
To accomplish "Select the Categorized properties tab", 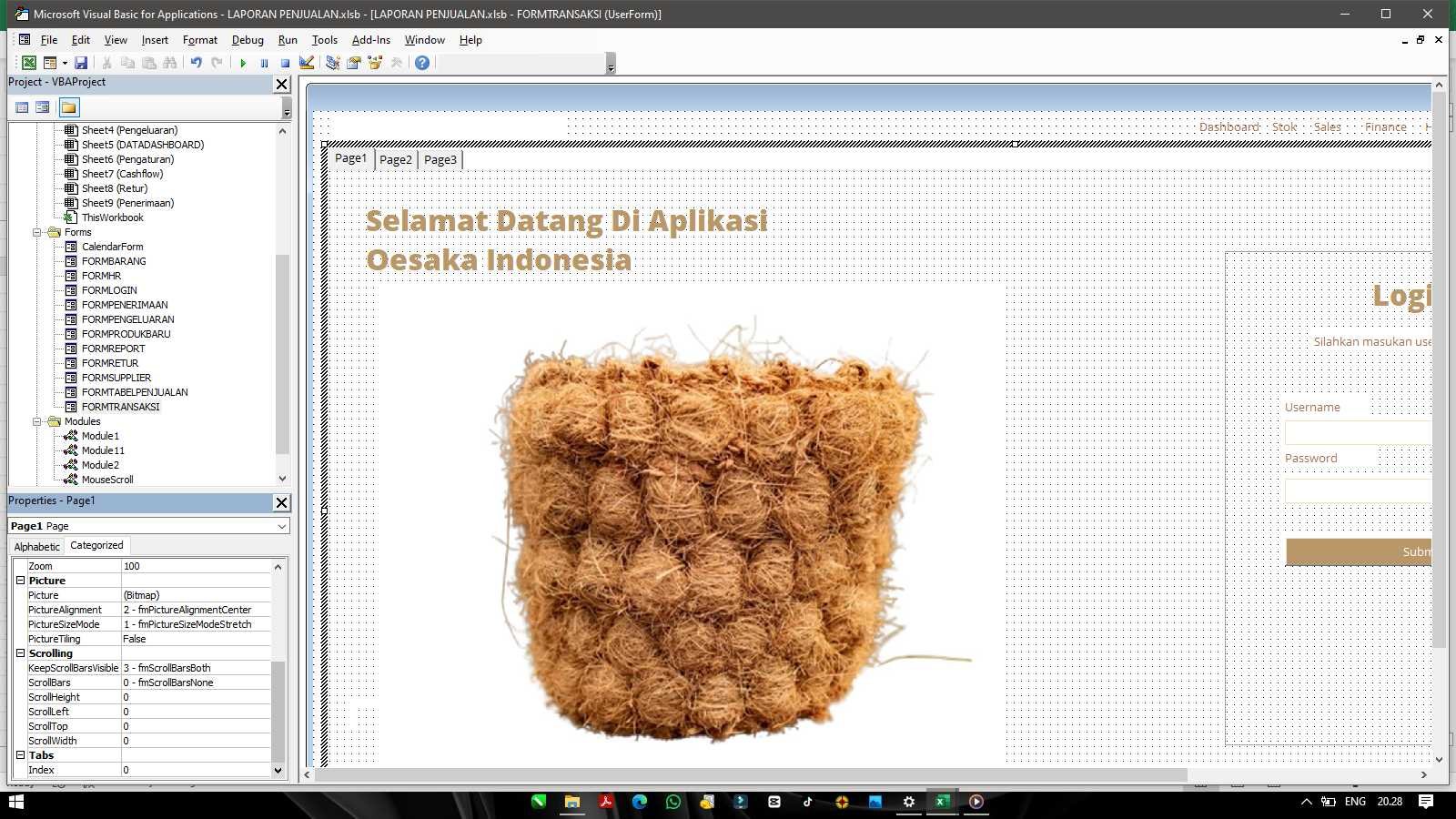I will [96, 546].
